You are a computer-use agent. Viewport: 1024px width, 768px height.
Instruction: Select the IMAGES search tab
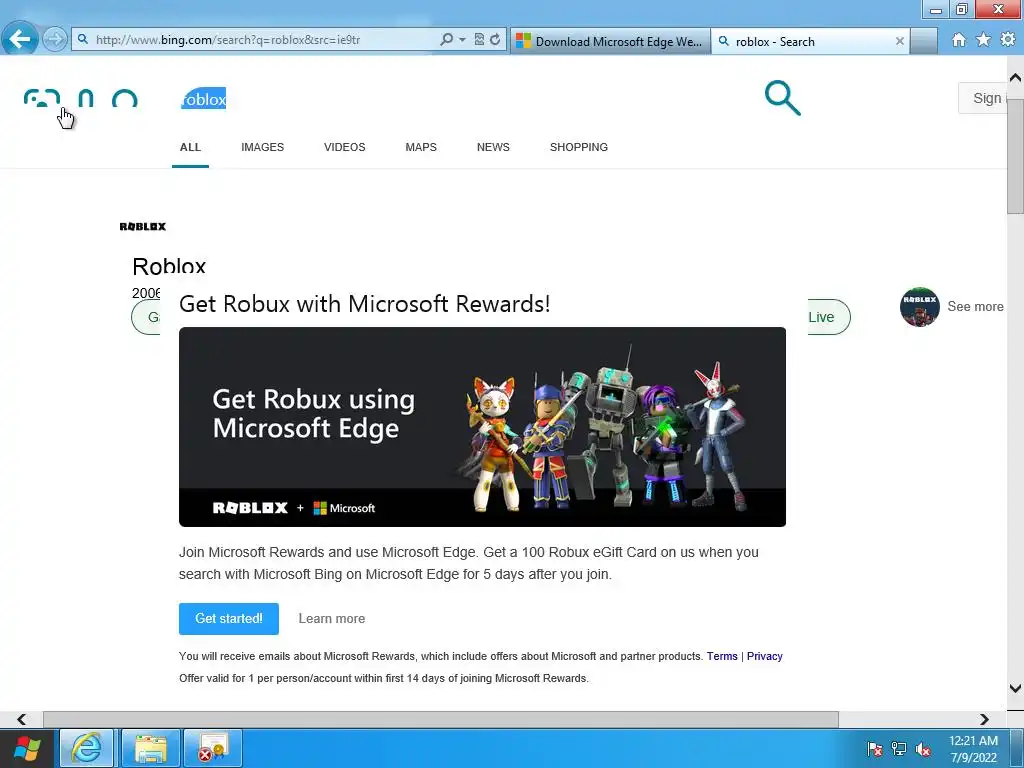(263, 147)
